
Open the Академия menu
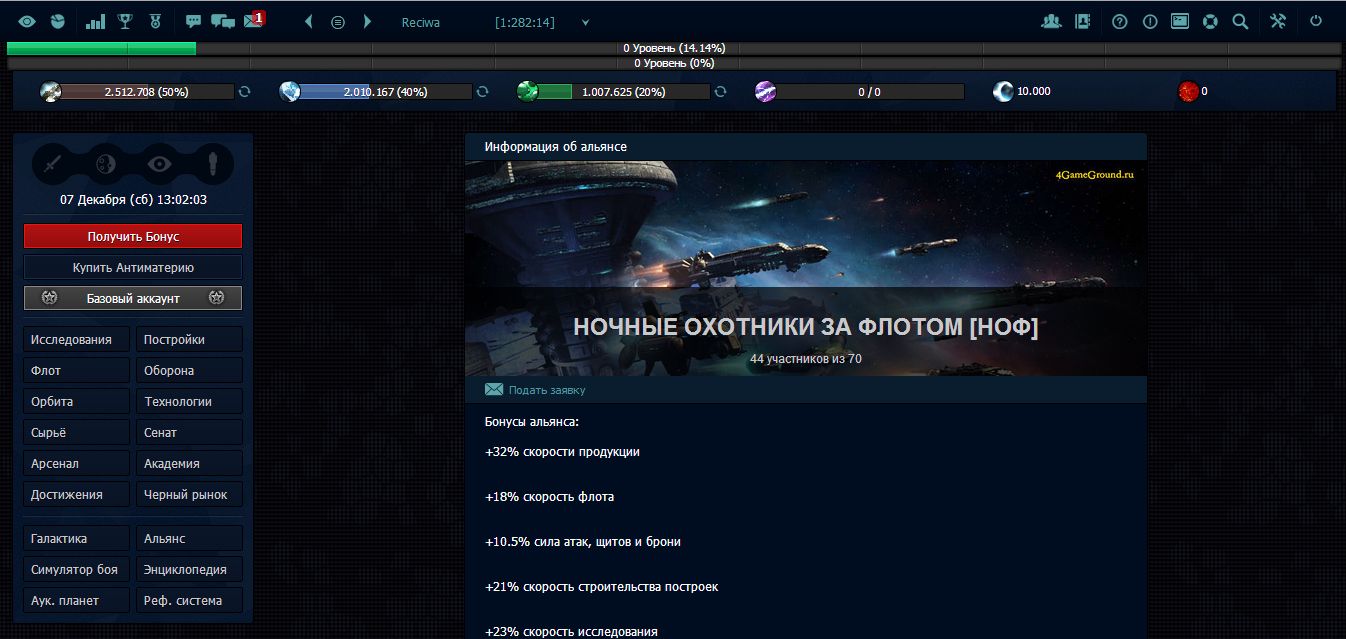pyautogui.click(x=189, y=463)
